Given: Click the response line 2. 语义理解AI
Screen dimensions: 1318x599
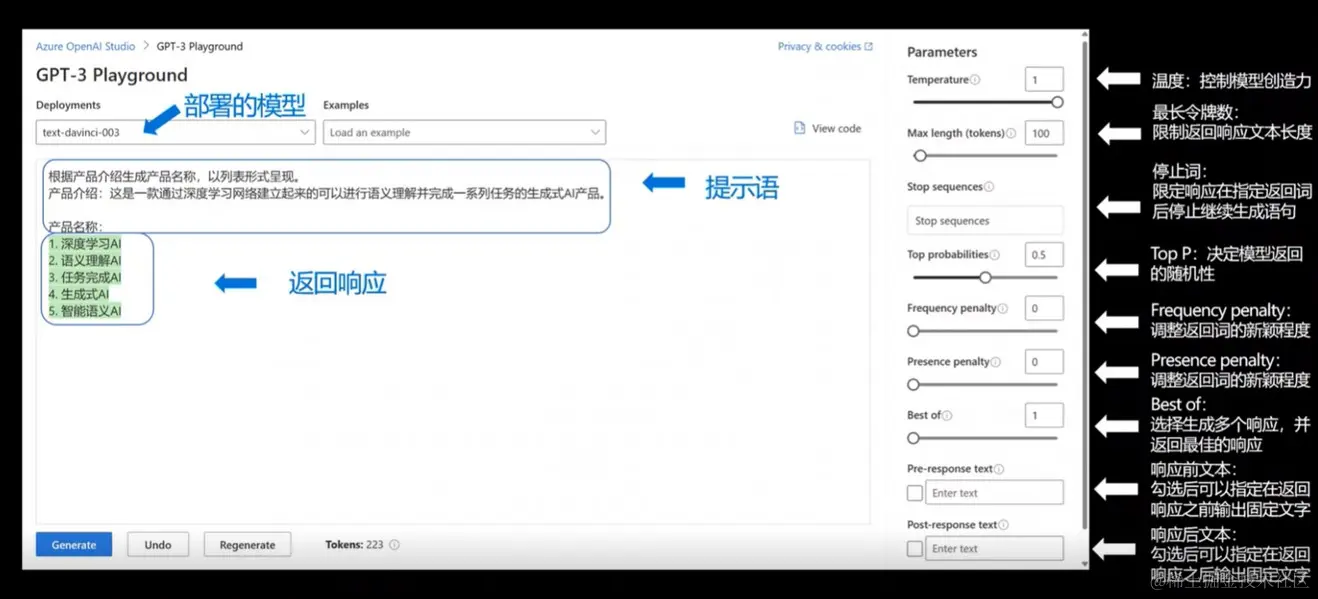Looking at the screenshot, I should click(85, 260).
